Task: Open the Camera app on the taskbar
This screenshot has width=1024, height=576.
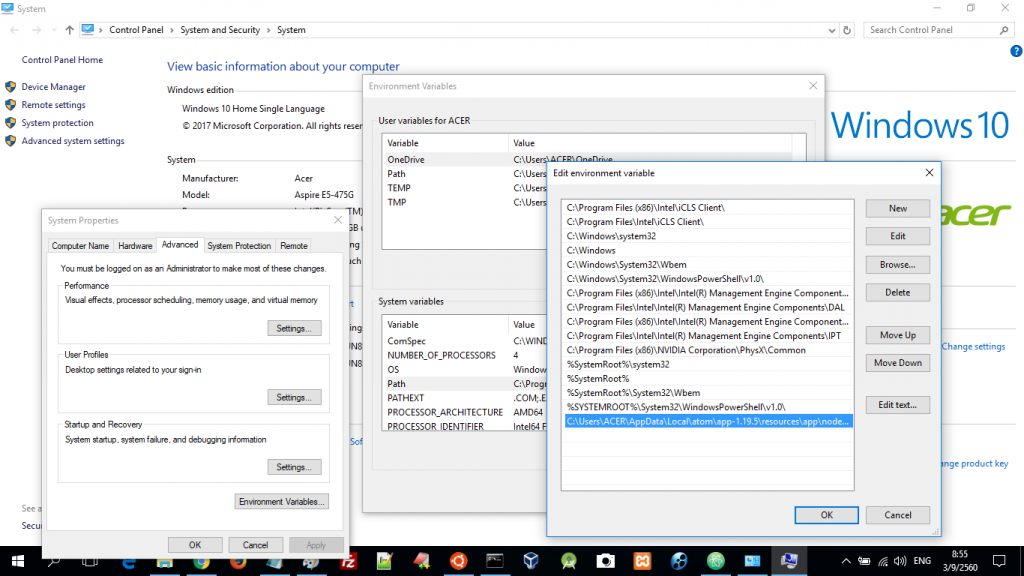Action: (x=605, y=561)
